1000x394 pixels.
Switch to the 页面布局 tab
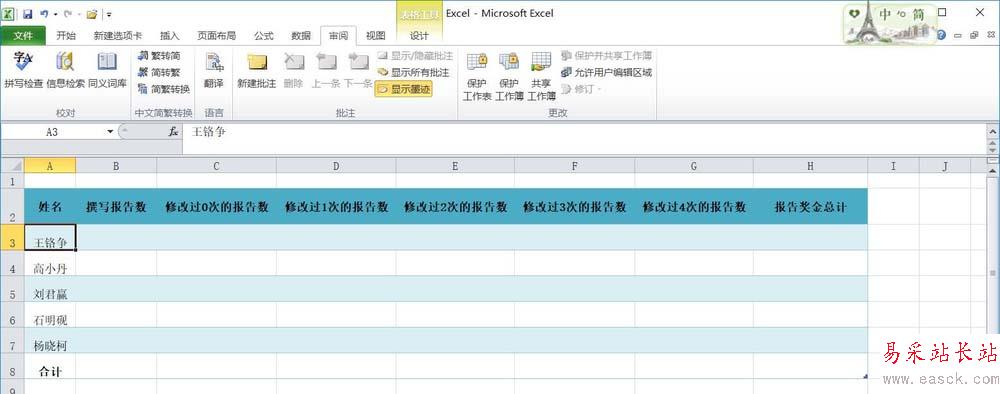pyautogui.click(x=216, y=36)
